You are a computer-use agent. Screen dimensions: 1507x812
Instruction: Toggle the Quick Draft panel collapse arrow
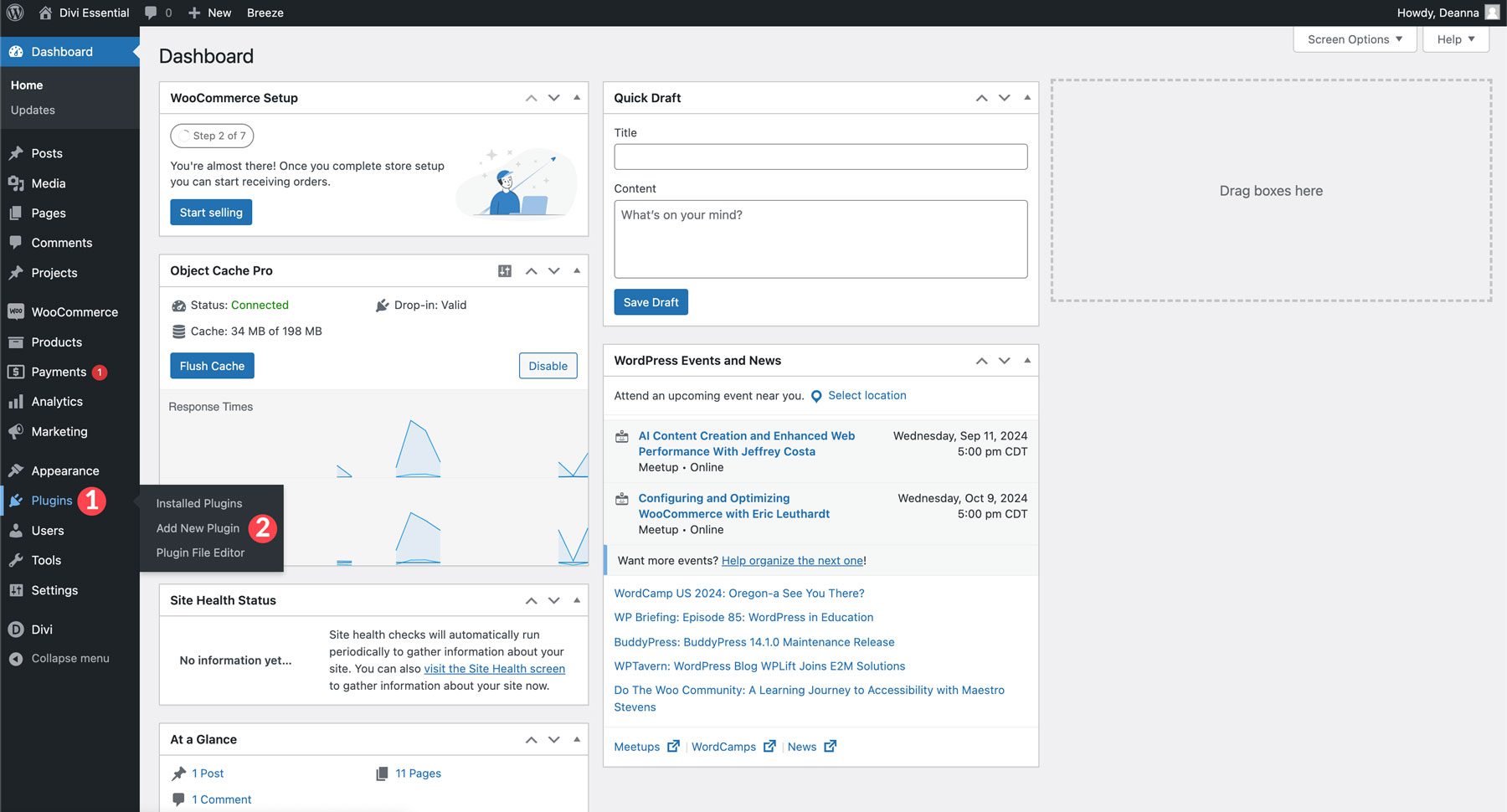[1027, 98]
